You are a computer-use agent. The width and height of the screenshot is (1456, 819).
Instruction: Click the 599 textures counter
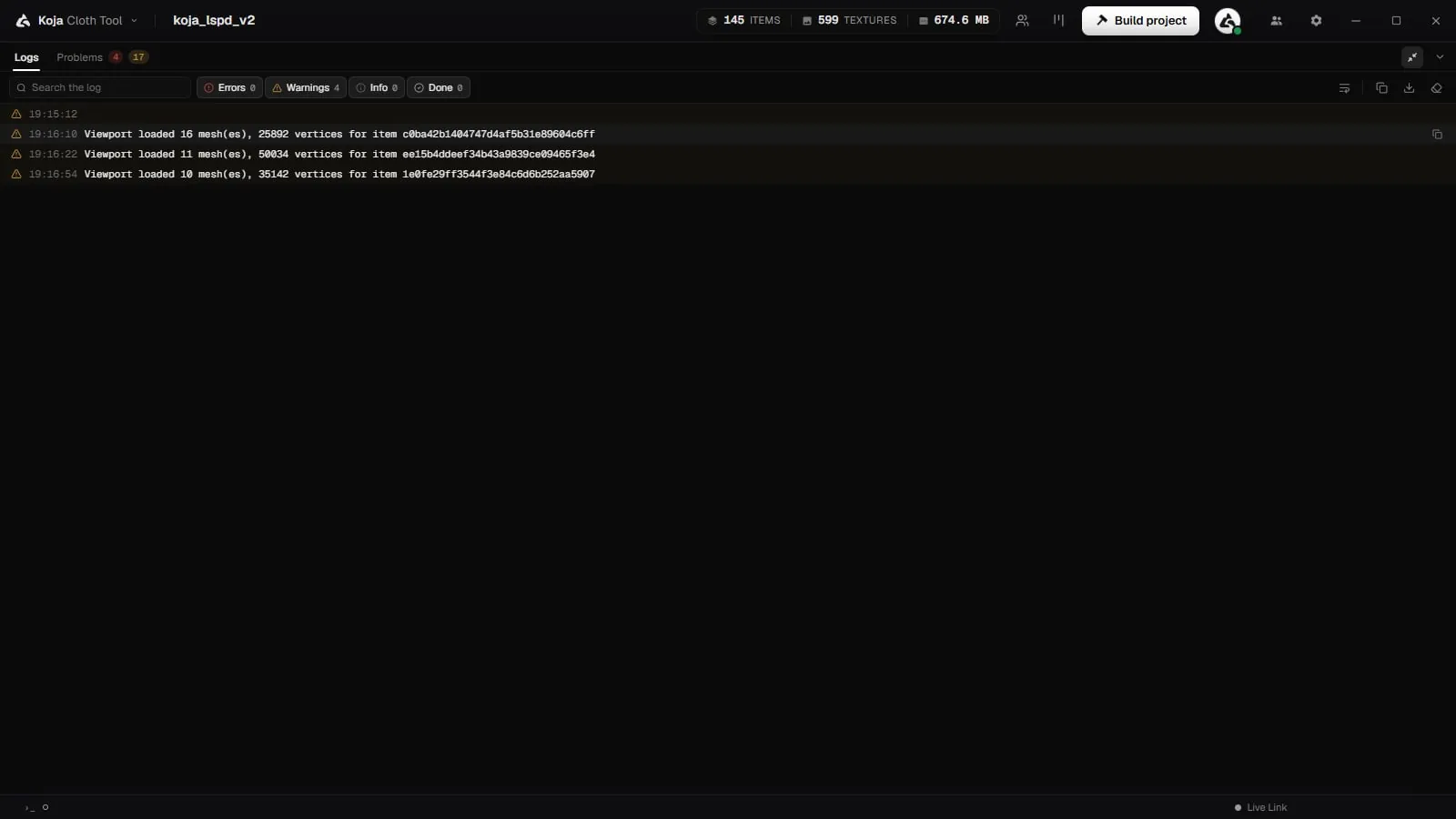point(849,20)
